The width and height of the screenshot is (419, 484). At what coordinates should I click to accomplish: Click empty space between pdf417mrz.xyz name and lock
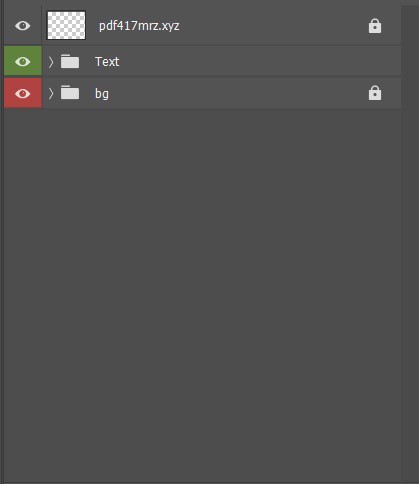[273, 26]
